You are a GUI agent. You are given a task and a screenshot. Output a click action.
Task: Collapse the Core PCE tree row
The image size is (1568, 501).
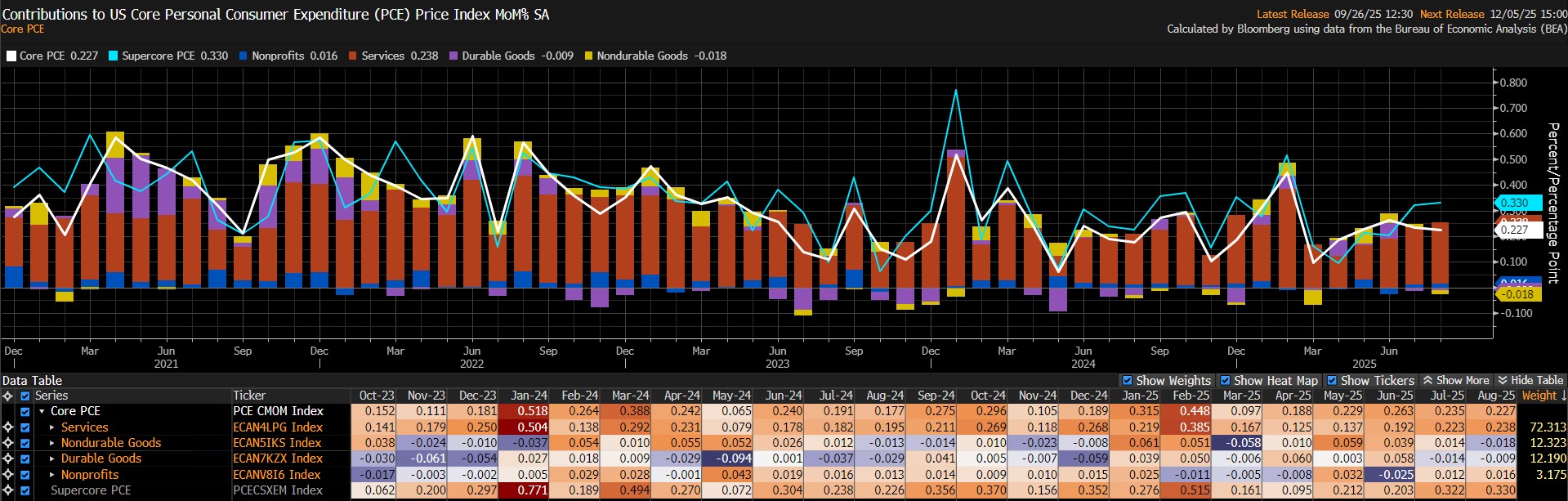pyautogui.click(x=42, y=412)
